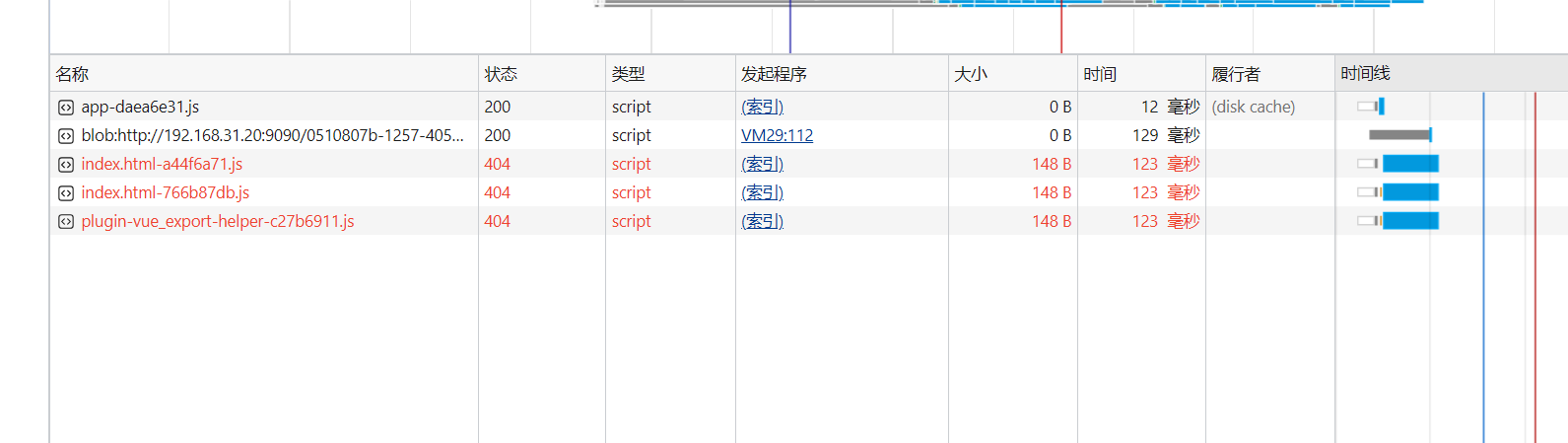This screenshot has height=443, width=1568.
Task: Select failed request plugin-vue_export-helper-c27b6911.js
Action: pyautogui.click(x=217, y=221)
